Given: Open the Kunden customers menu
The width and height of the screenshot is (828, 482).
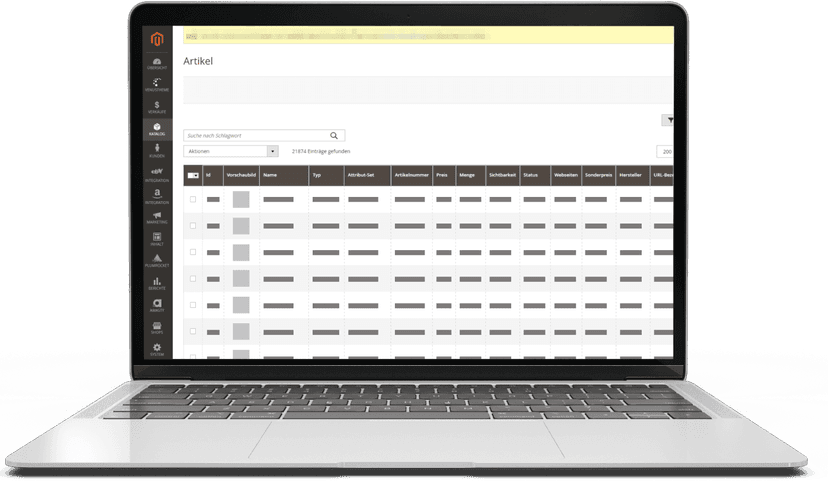Looking at the screenshot, I should point(157,151).
